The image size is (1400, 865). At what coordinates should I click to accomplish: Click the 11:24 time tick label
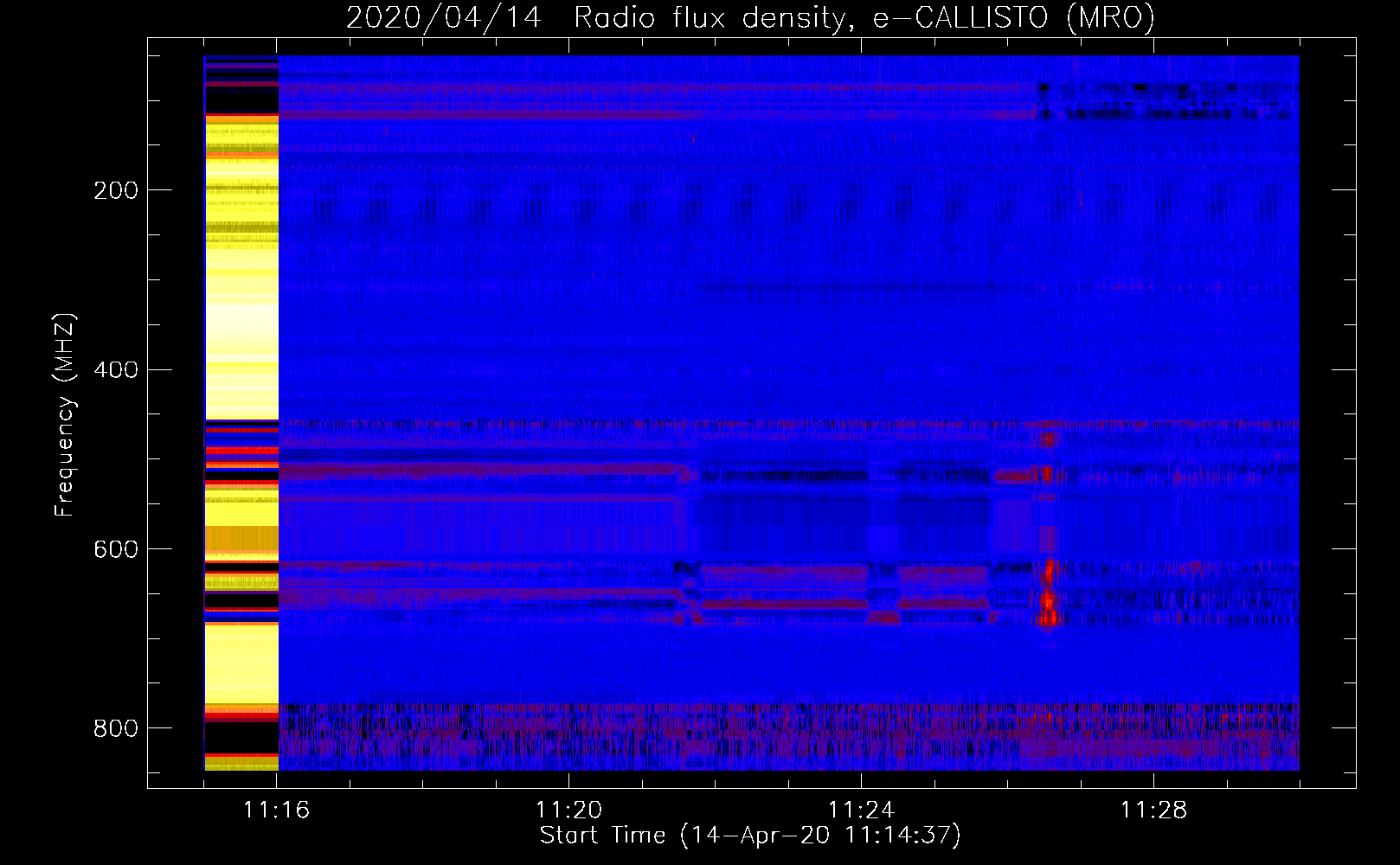862,811
